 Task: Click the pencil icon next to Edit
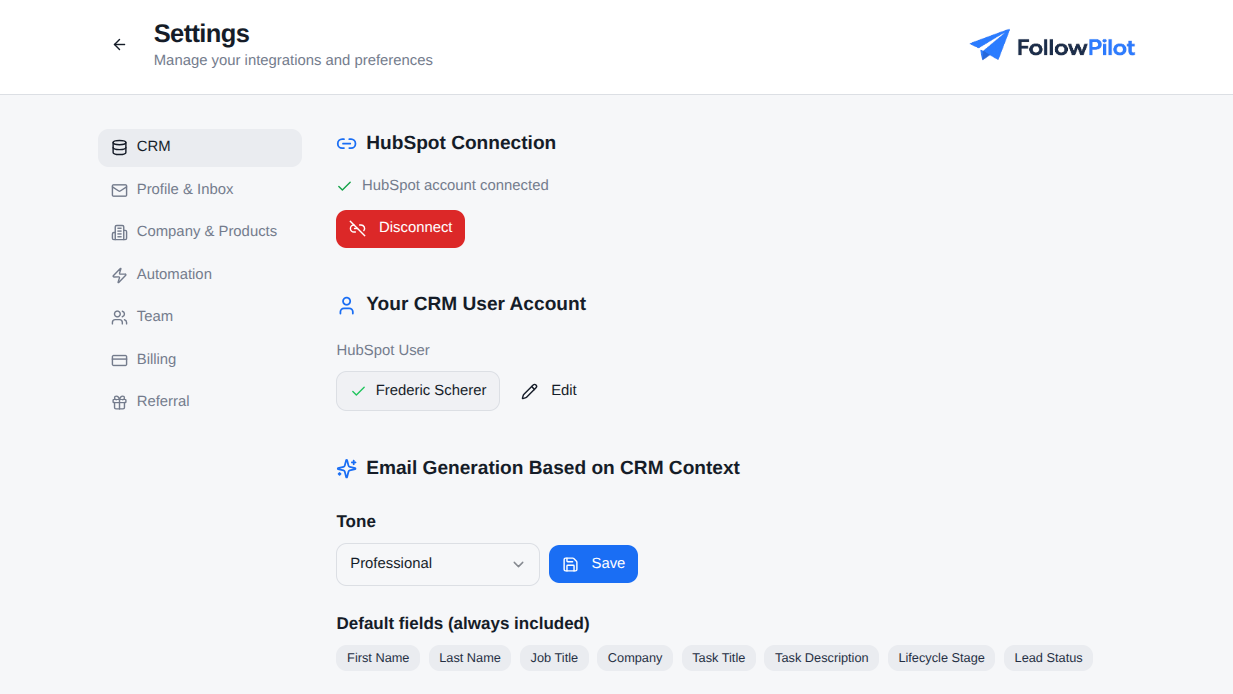click(x=530, y=391)
